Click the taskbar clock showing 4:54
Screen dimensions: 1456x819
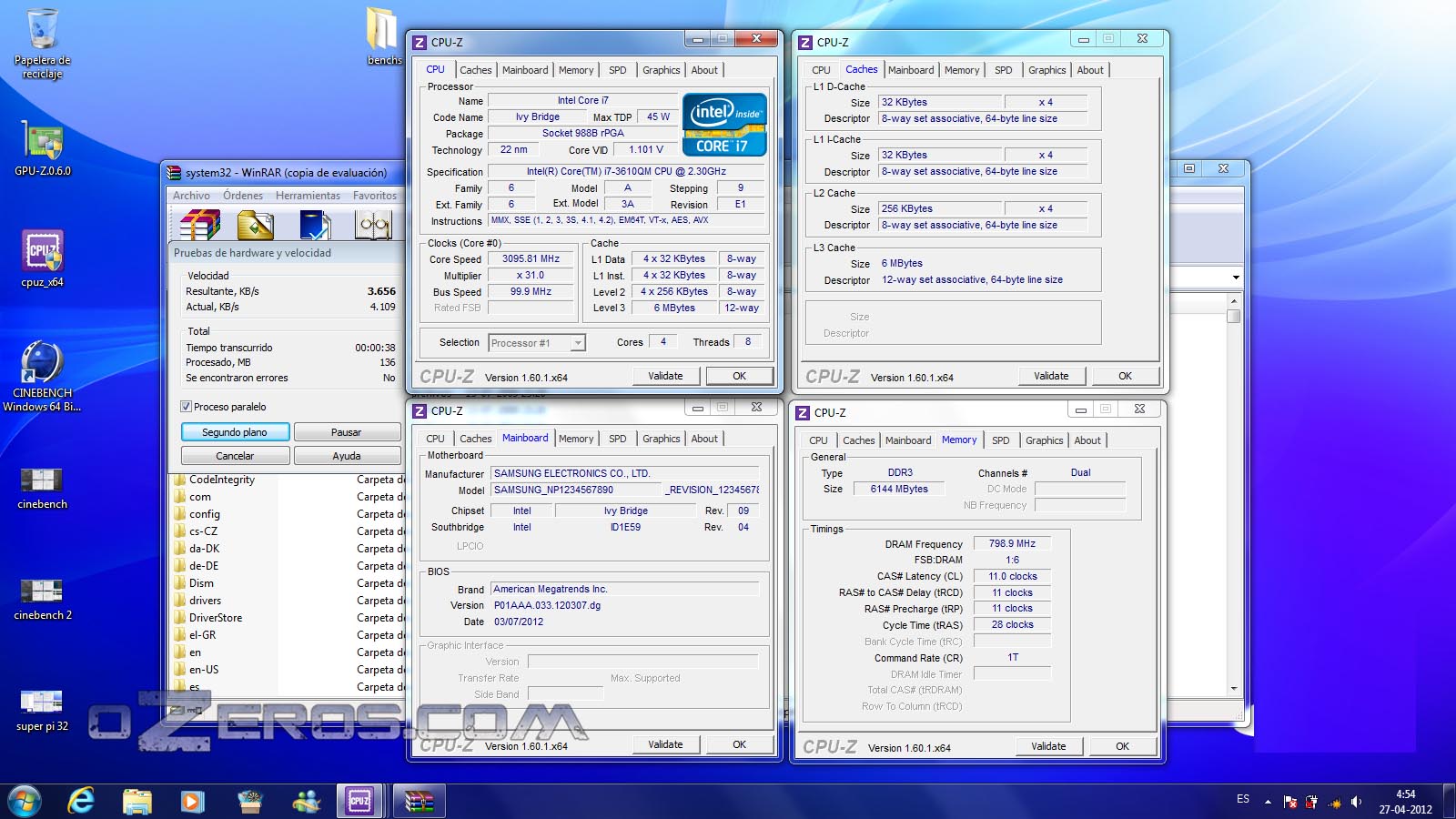tap(1405, 802)
